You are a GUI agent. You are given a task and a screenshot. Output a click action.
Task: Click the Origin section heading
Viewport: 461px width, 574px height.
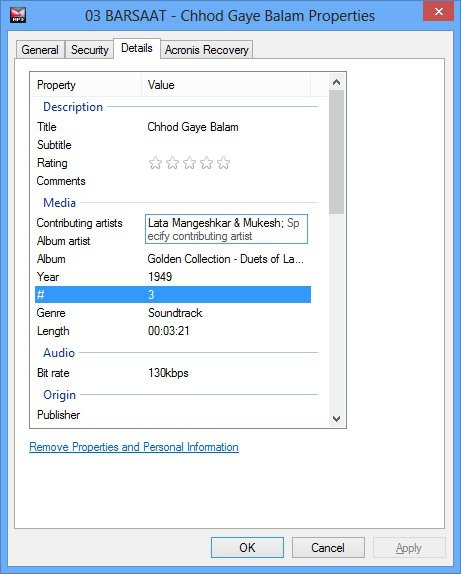(59, 395)
